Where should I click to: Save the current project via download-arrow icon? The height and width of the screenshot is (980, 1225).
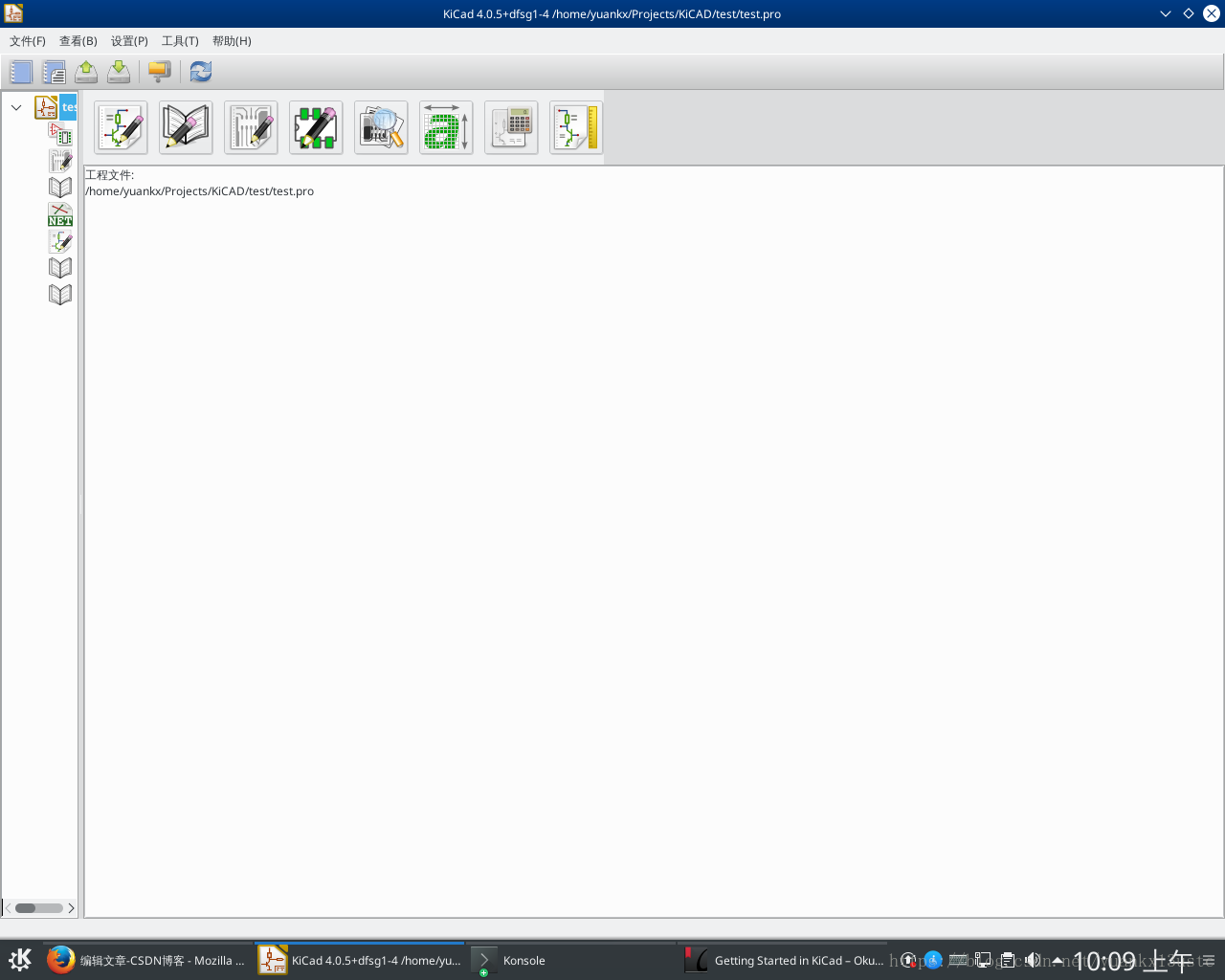119,72
